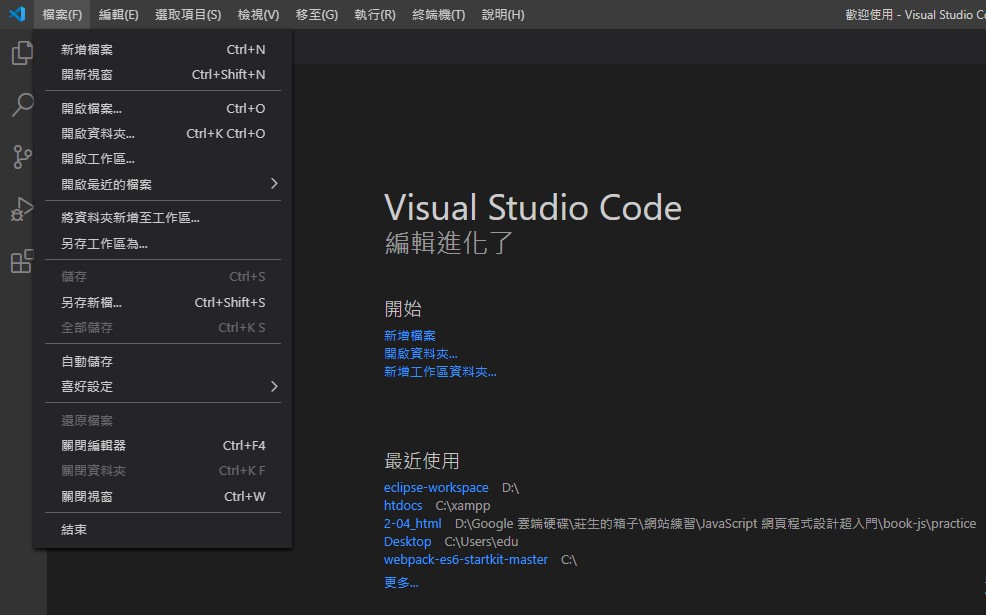986x615 pixels.
Task: Open the 移至(G) menu
Action: pos(316,14)
